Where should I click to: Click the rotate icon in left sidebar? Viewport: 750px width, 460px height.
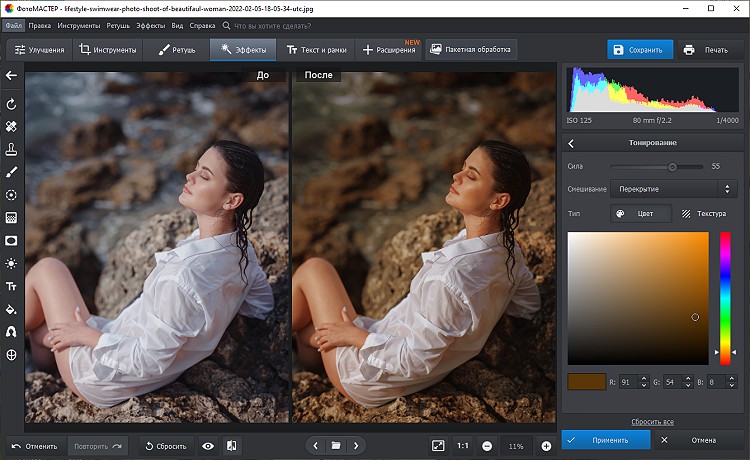coord(11,104)
